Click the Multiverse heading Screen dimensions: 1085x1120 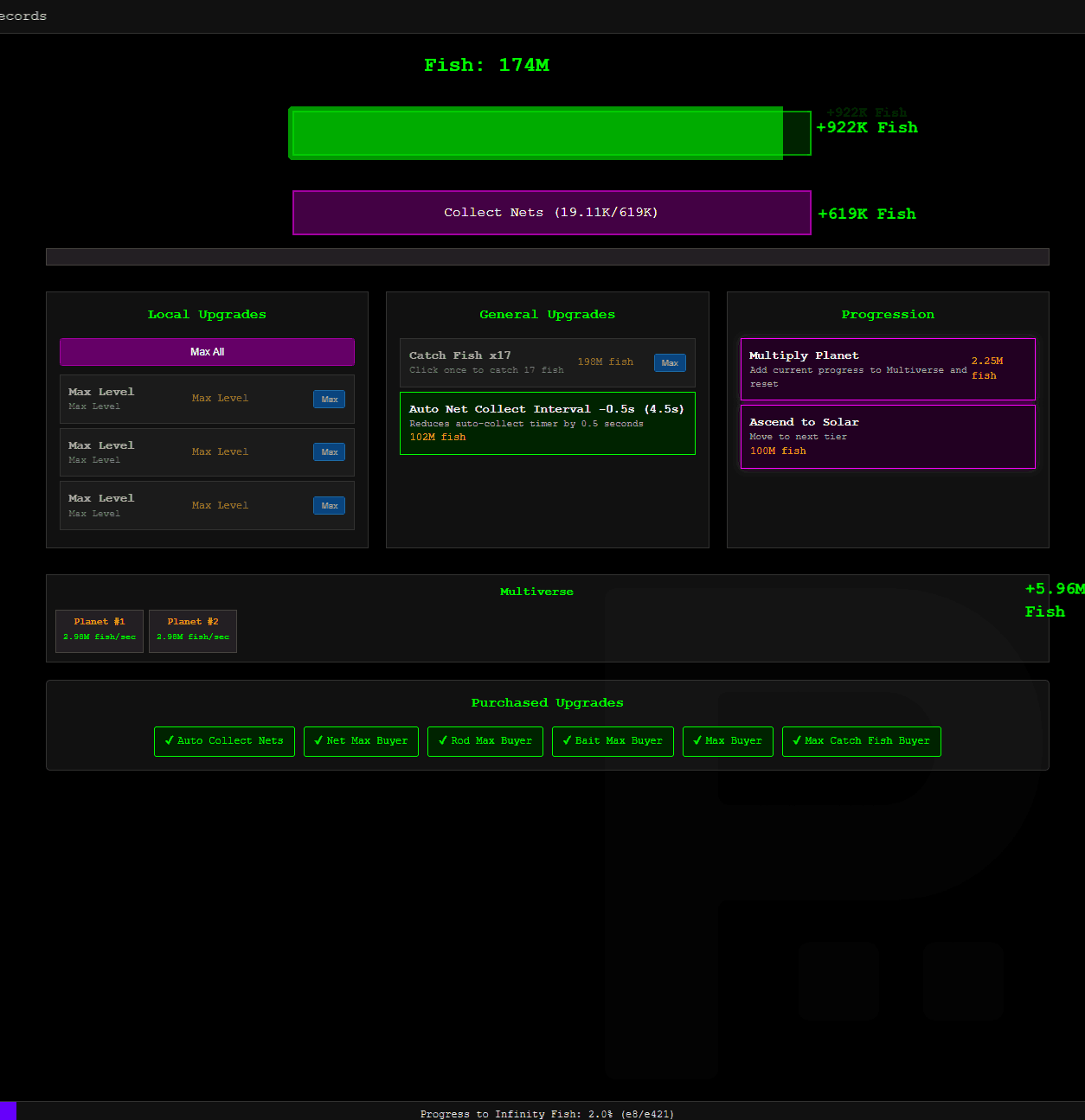click(536, 592)
